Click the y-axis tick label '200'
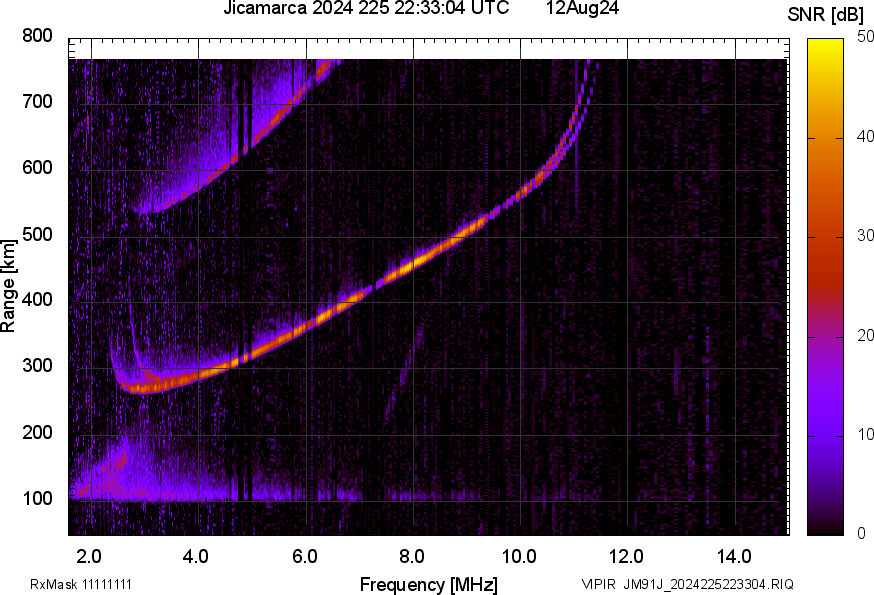This screenshot has height=595, width=874. pyautogui.click(x=37, y=432)
